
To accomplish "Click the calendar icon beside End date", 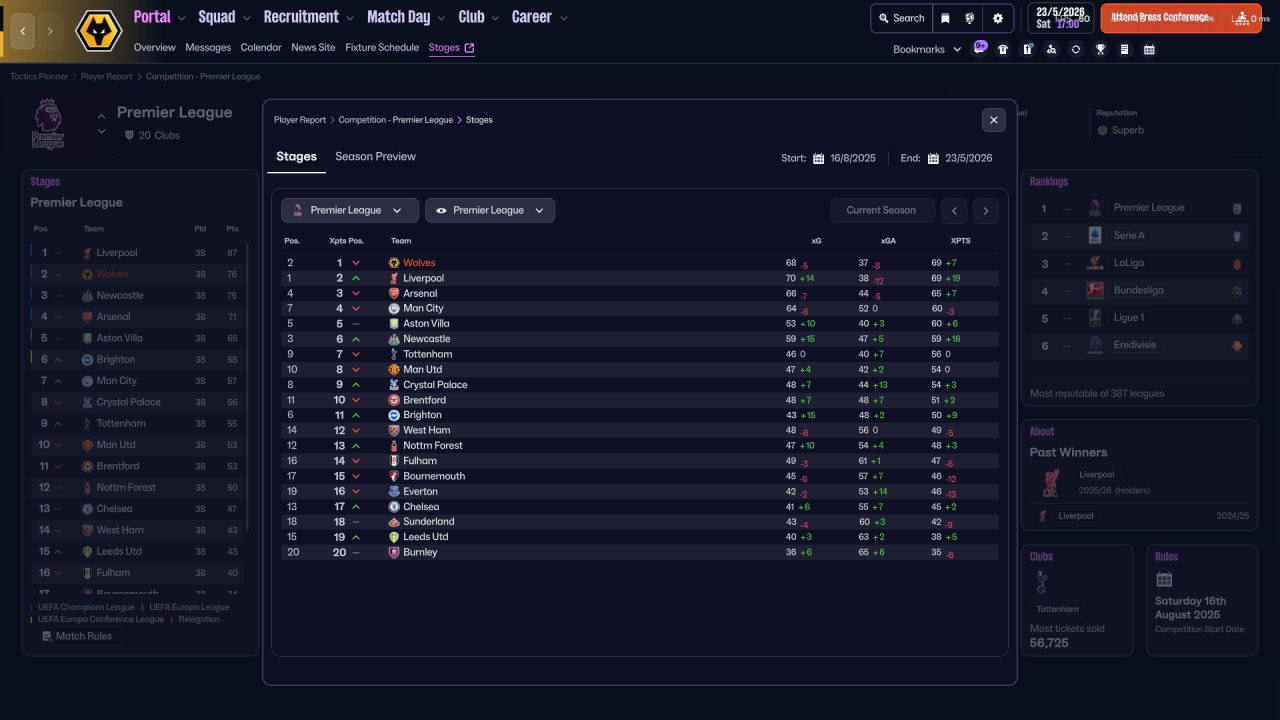I will 933,158.
